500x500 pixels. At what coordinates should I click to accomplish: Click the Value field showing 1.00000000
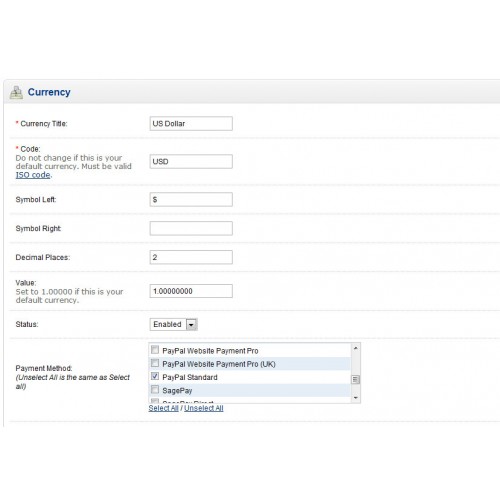click(x=191, y=291)
